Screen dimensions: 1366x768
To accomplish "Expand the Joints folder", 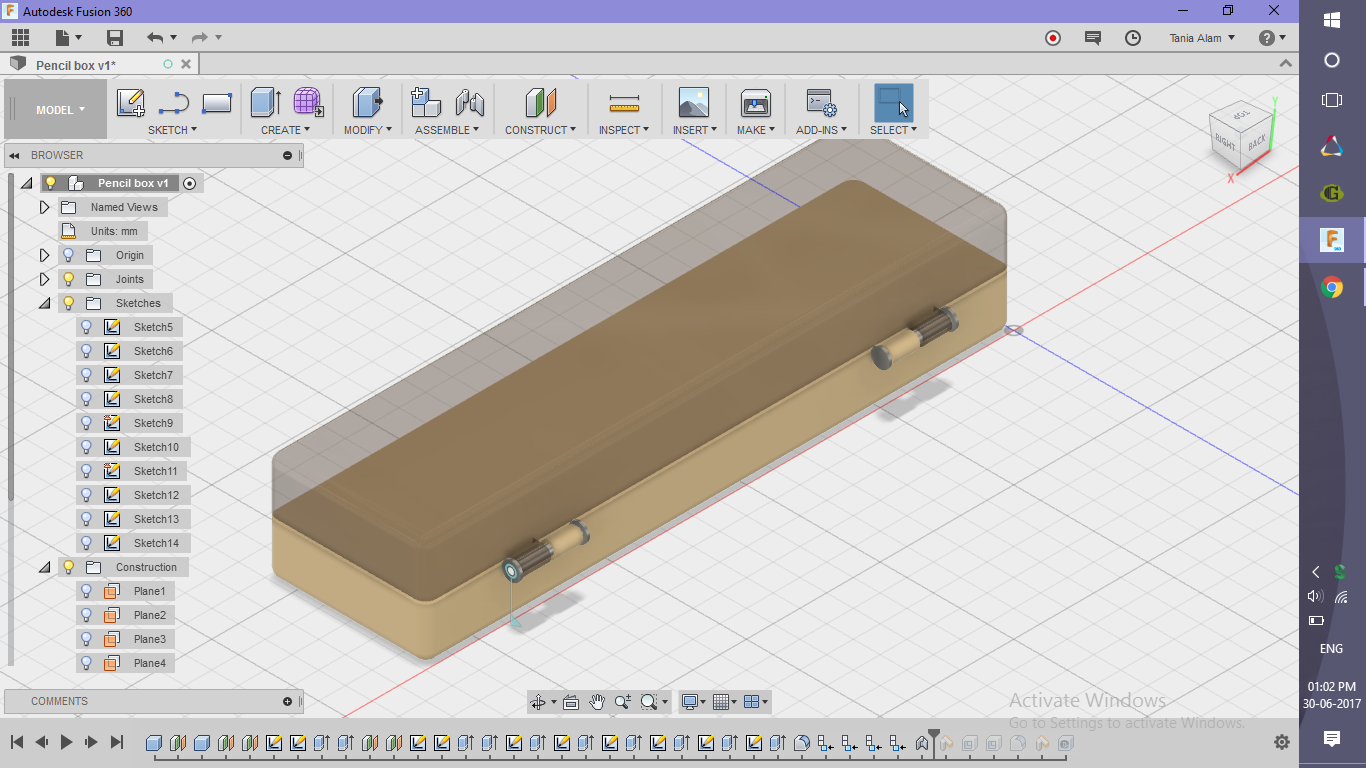I will [x=44, y=279].
